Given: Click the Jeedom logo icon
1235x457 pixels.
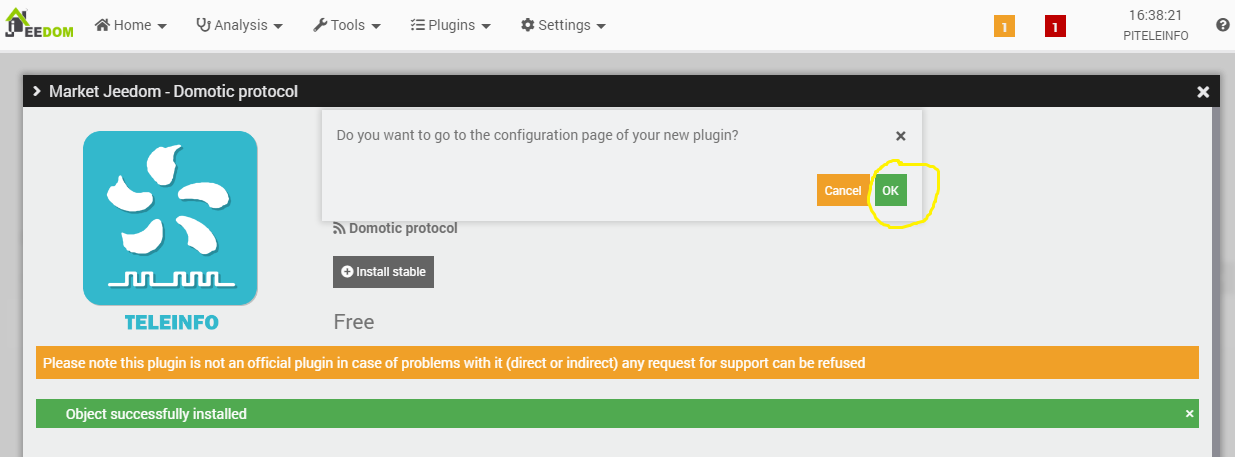Looking at the screenshot, I should [39, 24].
